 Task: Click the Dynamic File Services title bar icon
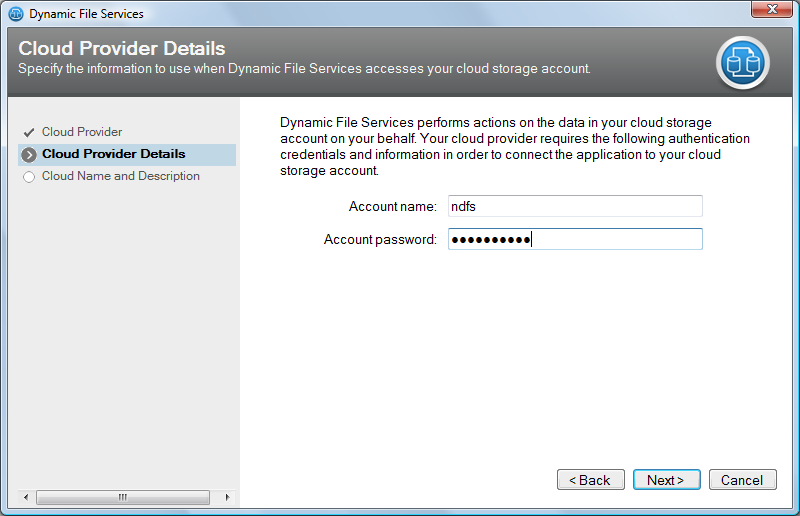[x=15, y=14]
